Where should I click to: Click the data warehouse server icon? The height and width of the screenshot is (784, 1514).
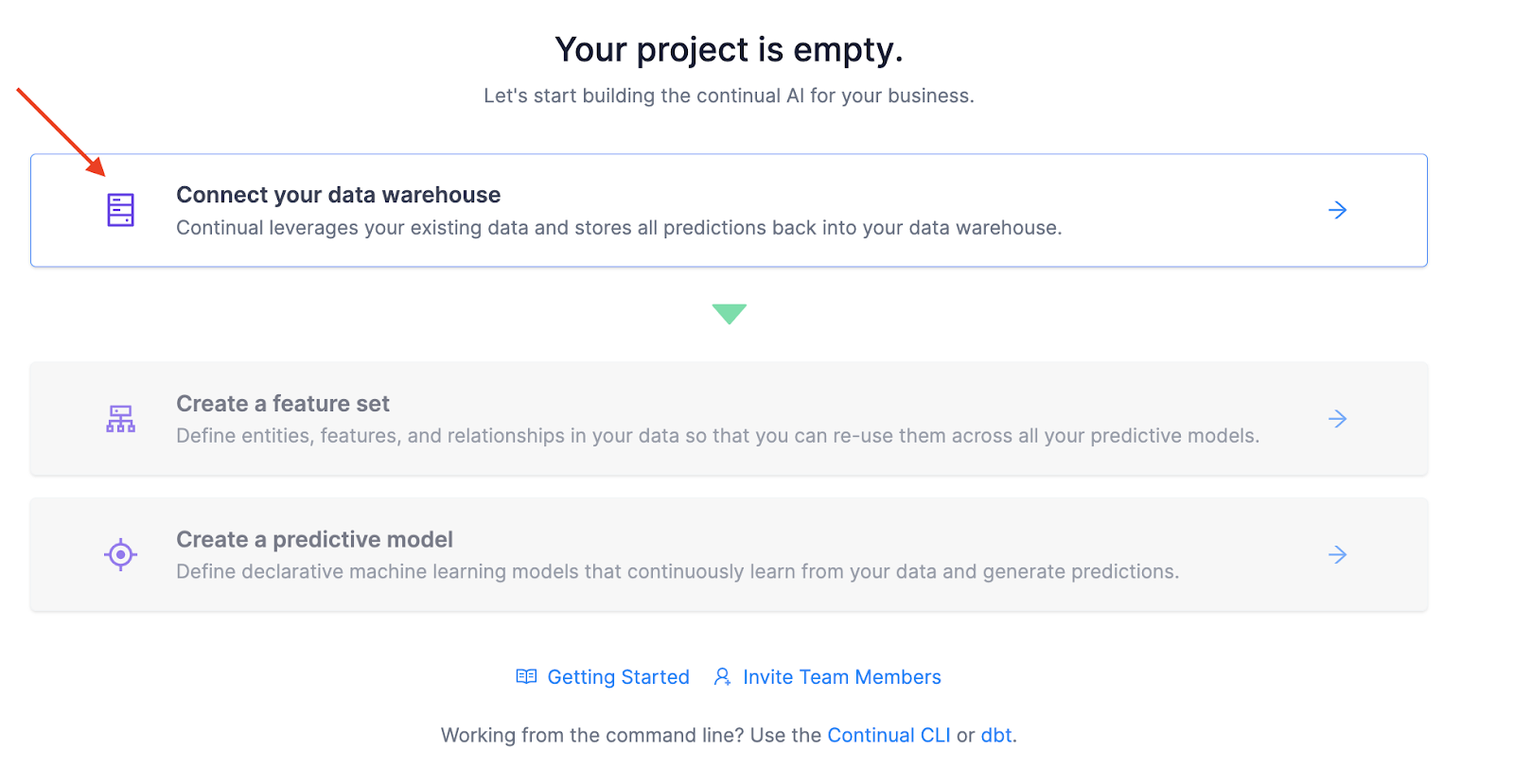[120, 210]
